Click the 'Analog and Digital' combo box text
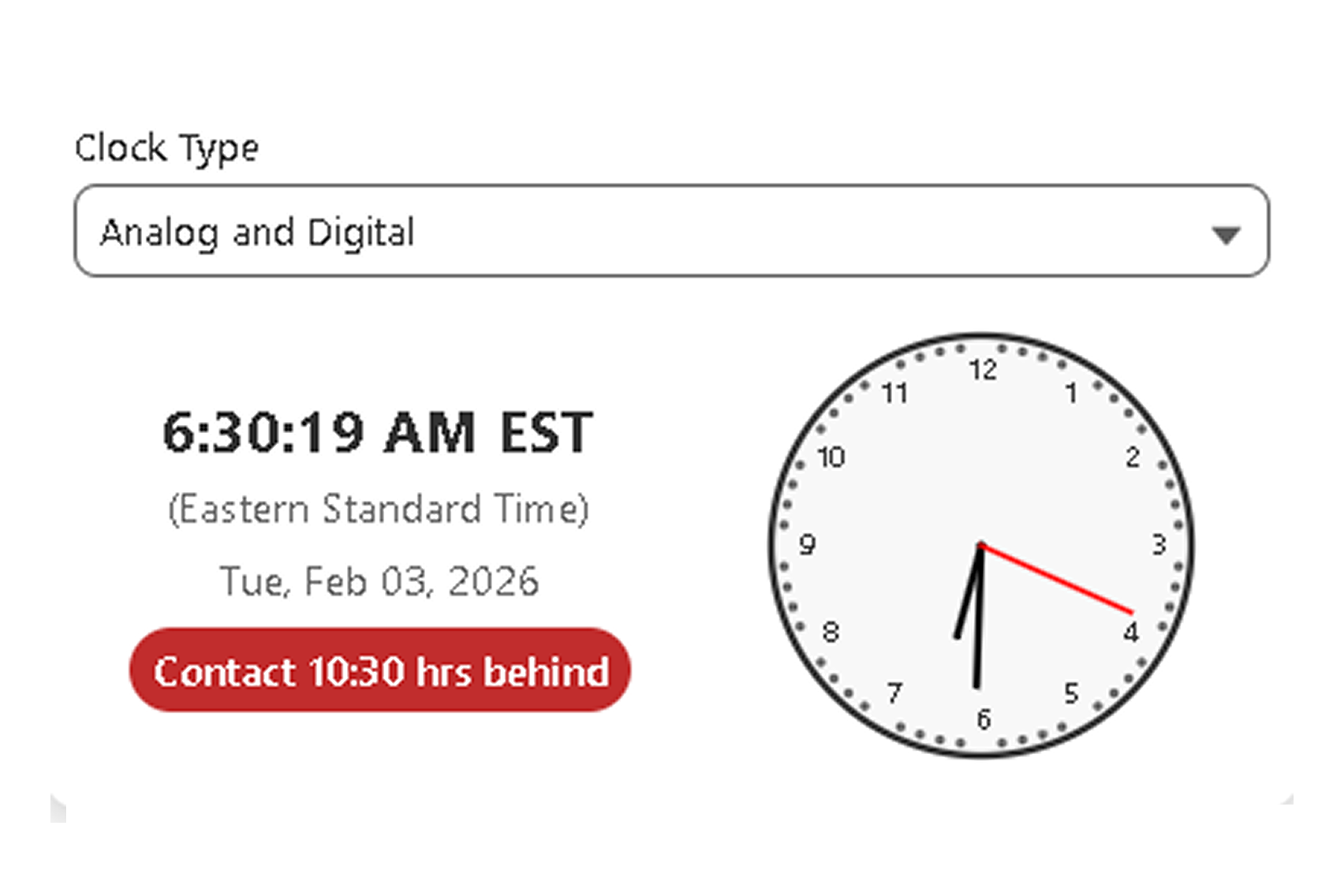The image size is (1344, 896). coord(257,232)
